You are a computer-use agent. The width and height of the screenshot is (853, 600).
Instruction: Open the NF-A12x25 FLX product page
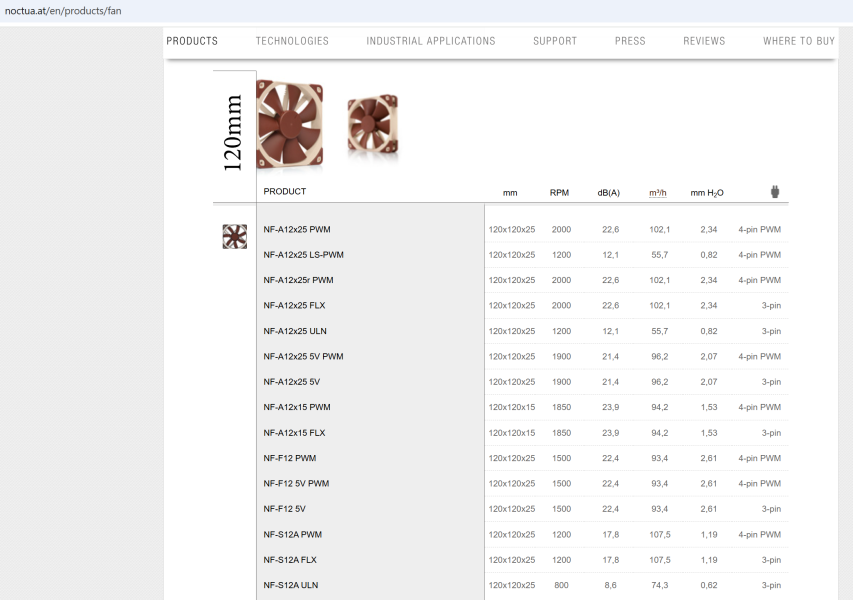pyautogui.click(x=294, y=306)
